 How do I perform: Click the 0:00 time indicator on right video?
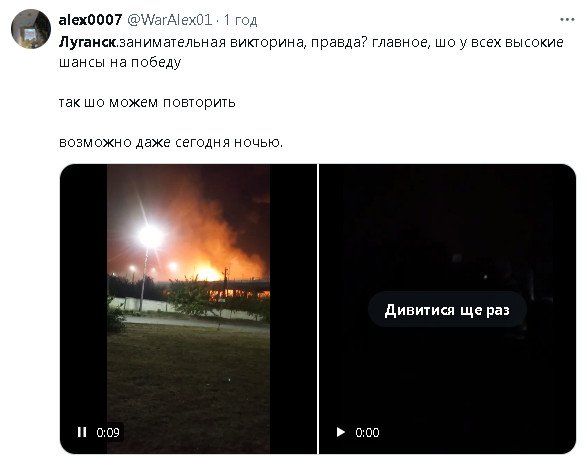point(367,432)
